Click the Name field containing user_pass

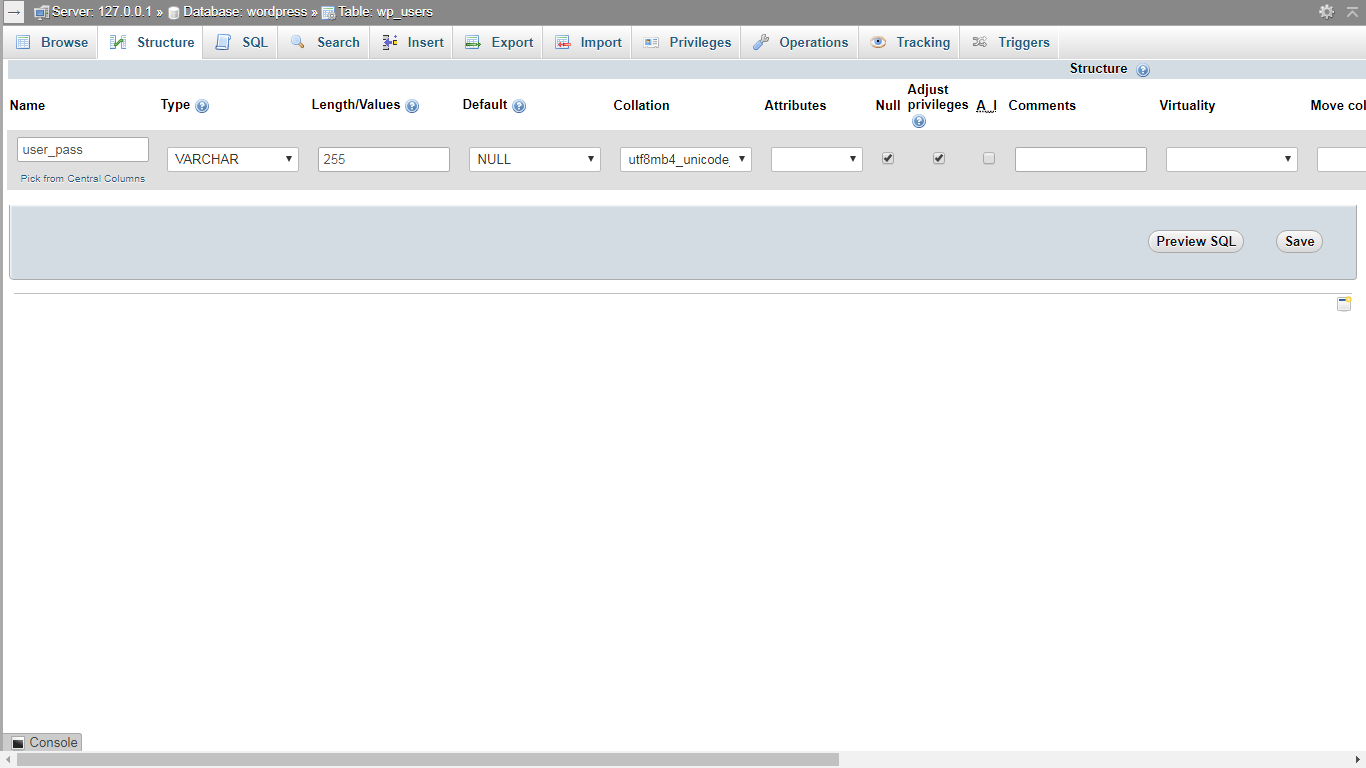[83, 150]
